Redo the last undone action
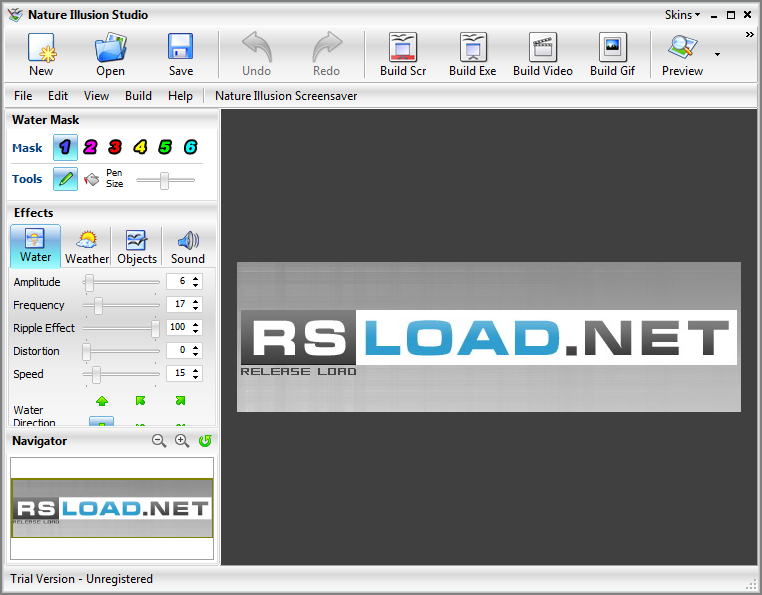Viewport: 762px width, 595px height. (326, 54)
